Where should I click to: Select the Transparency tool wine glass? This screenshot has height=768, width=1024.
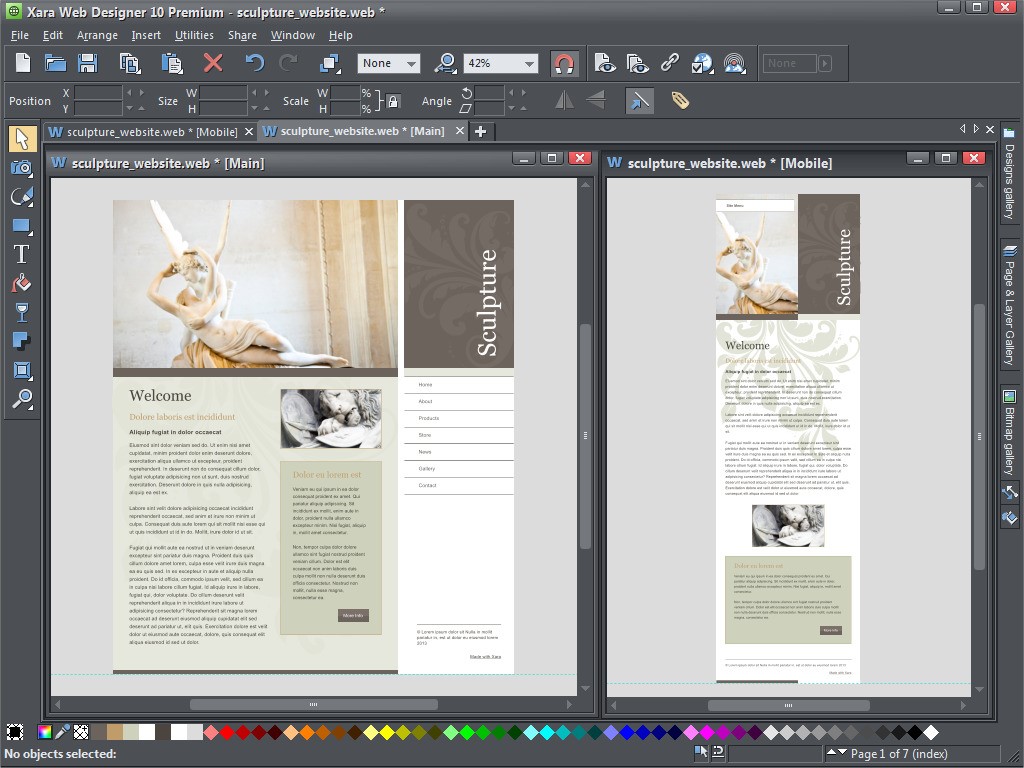click(x=21, y=313)
